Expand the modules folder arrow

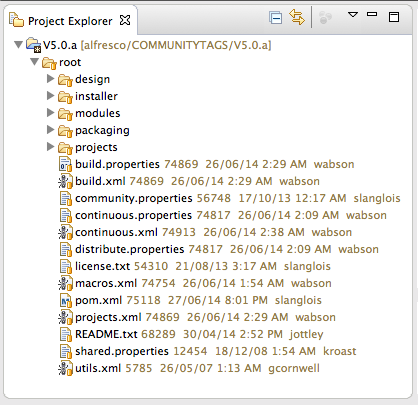point(50,113)
